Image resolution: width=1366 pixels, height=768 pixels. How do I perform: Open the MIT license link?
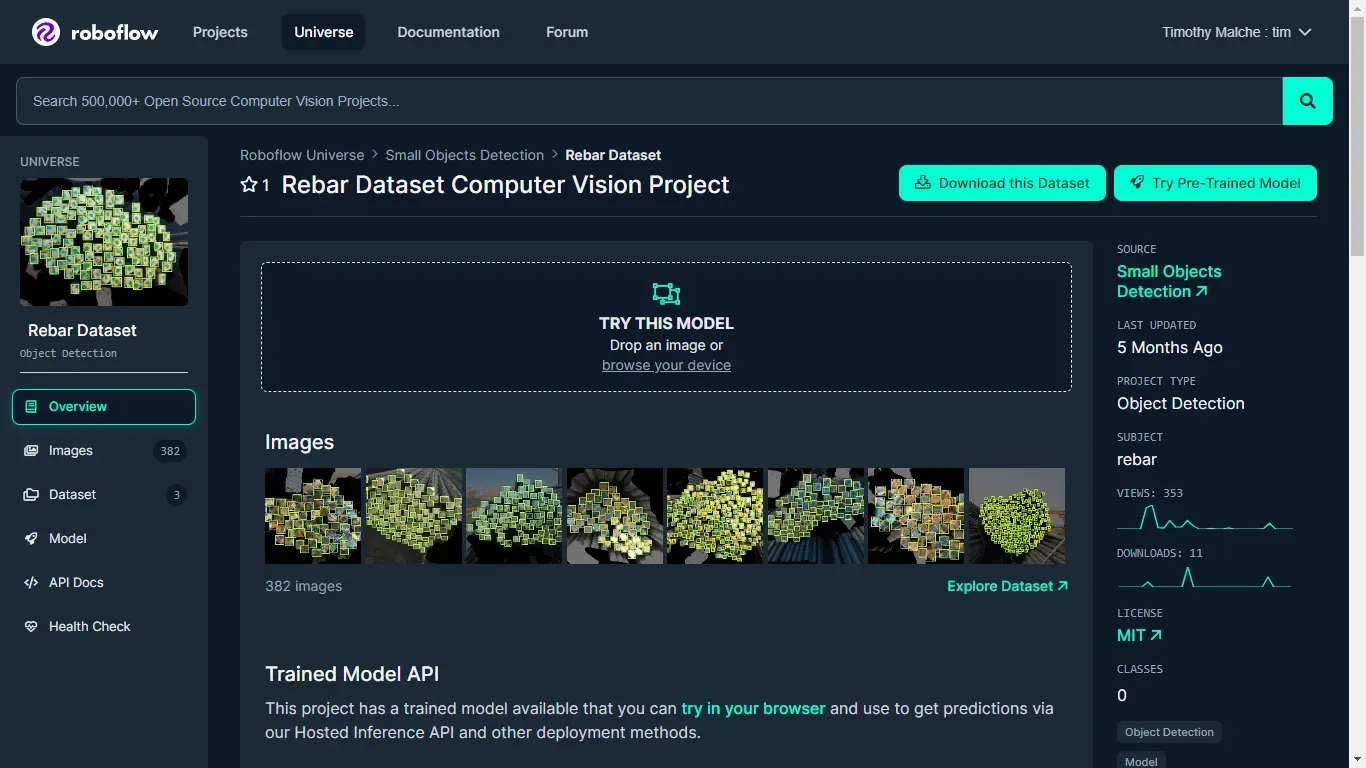click(x=1139, y=635)
